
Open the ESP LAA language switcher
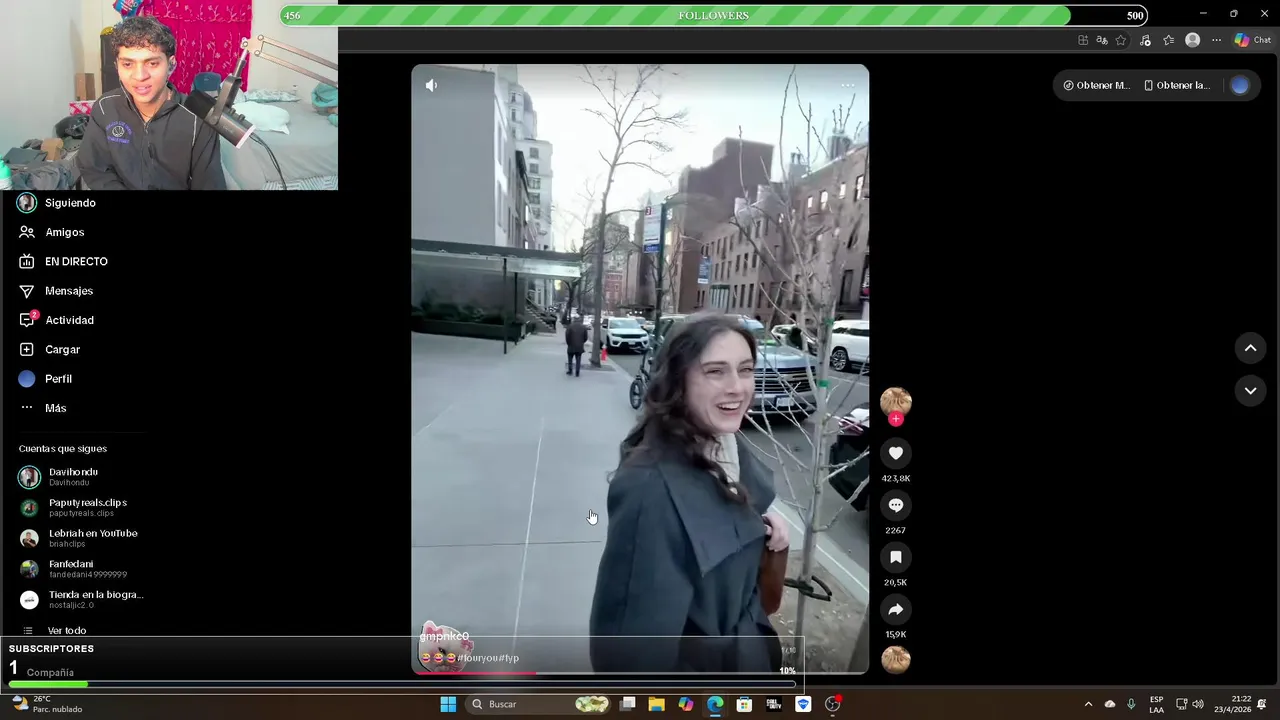(x=1156, y=704)
